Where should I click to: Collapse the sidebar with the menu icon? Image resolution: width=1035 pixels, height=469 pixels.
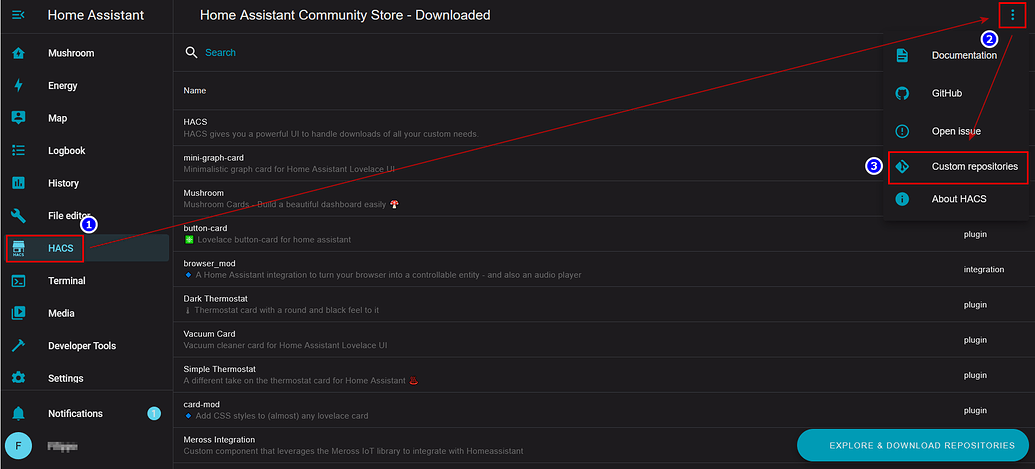(18, 15)
